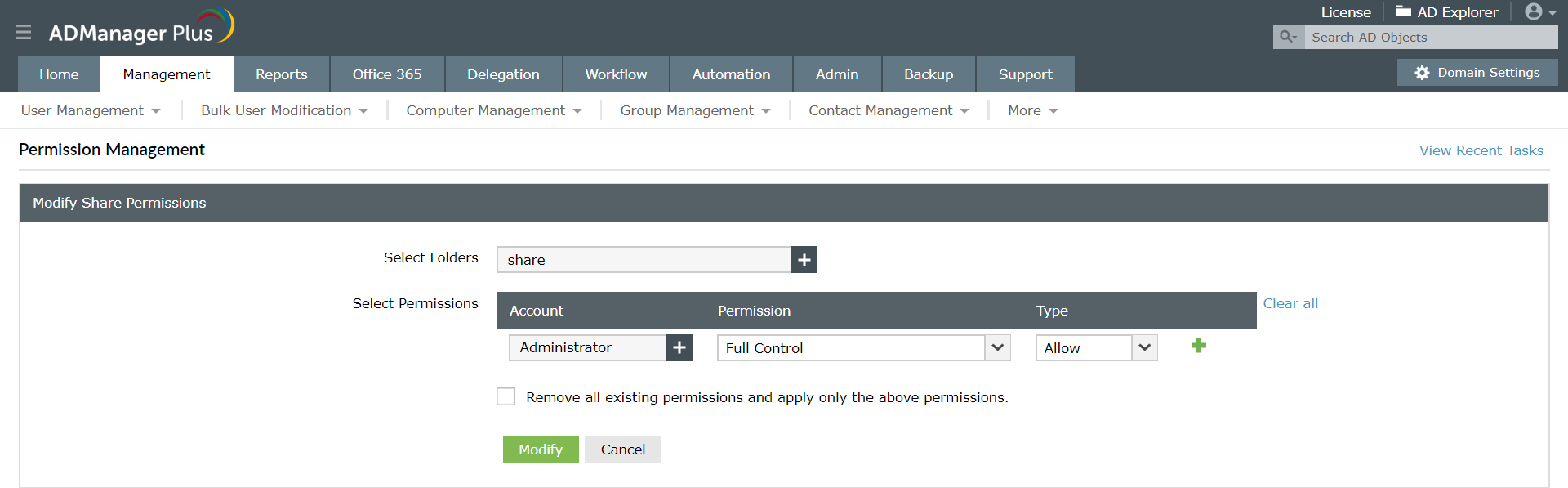Open Domain Settings gear icon
The height and width of the screenshot is (488, 1568).
pos(1422,73)
